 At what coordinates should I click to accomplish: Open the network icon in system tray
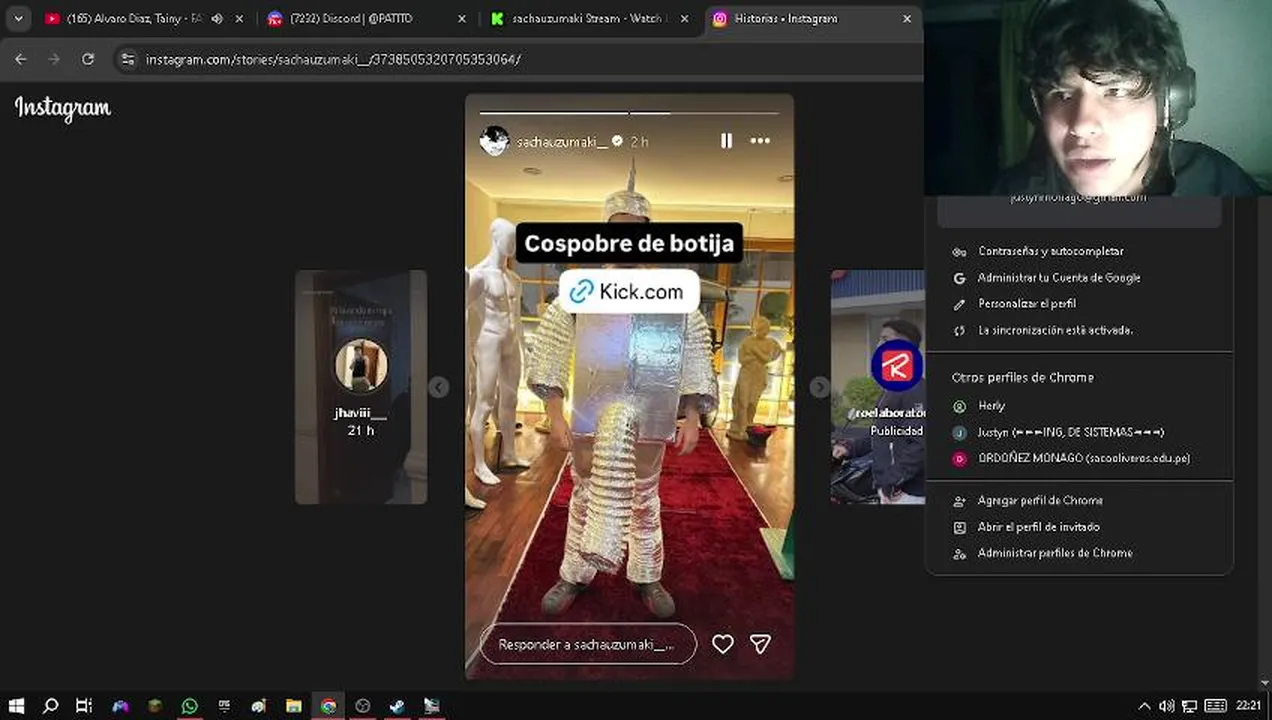pos(1189,706)
